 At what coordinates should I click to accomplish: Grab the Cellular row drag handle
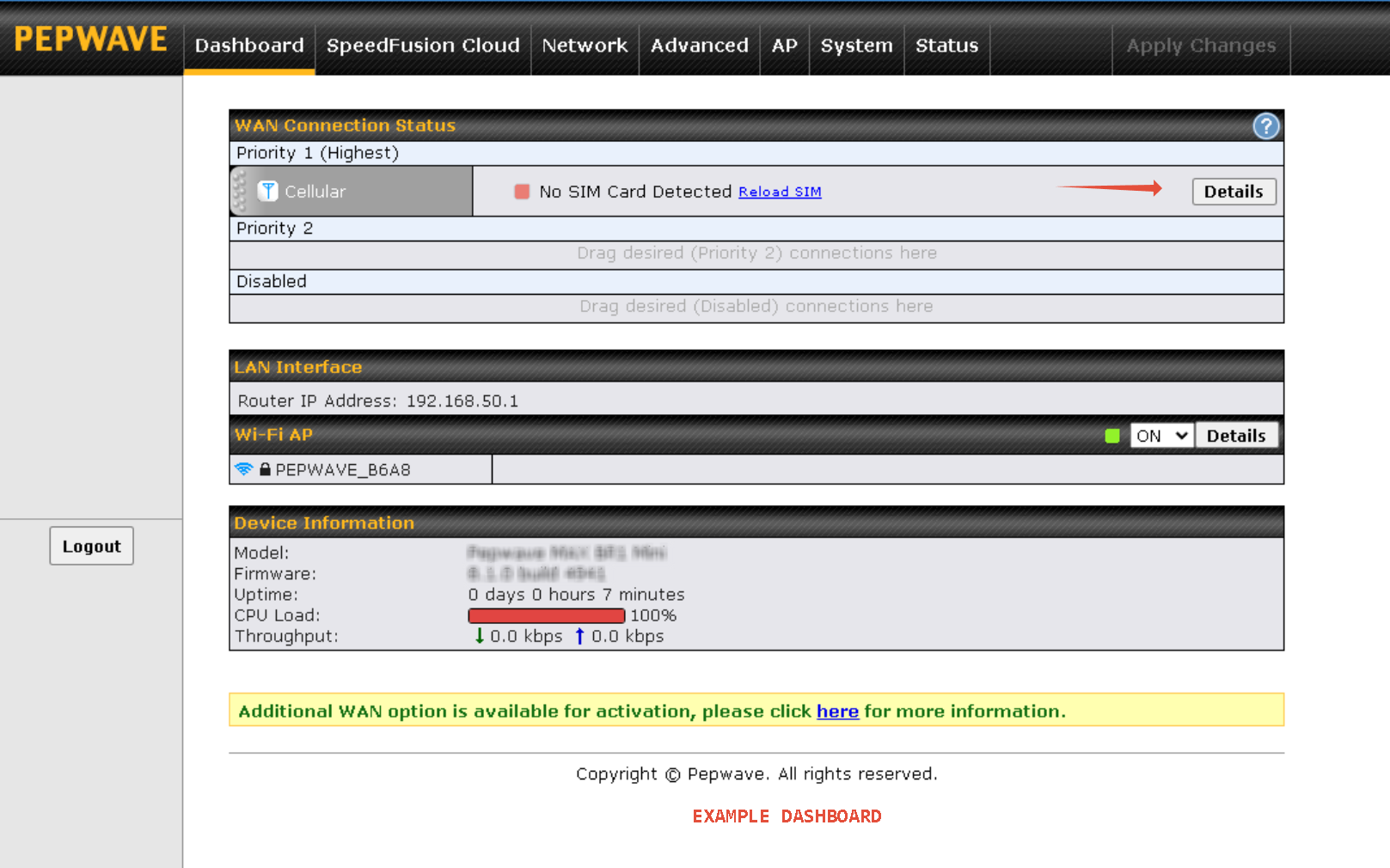coord(240,191)
